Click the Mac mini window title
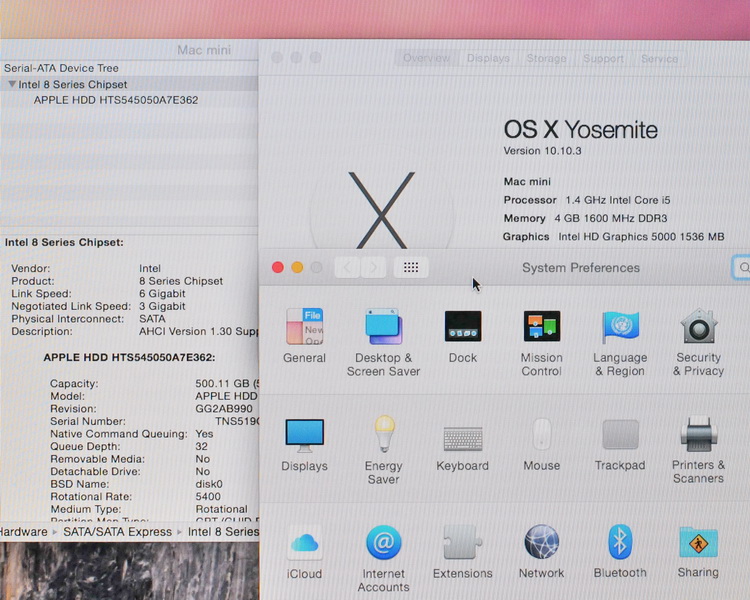Viewport: 750px width, 600px height. [x=204, y=50]
